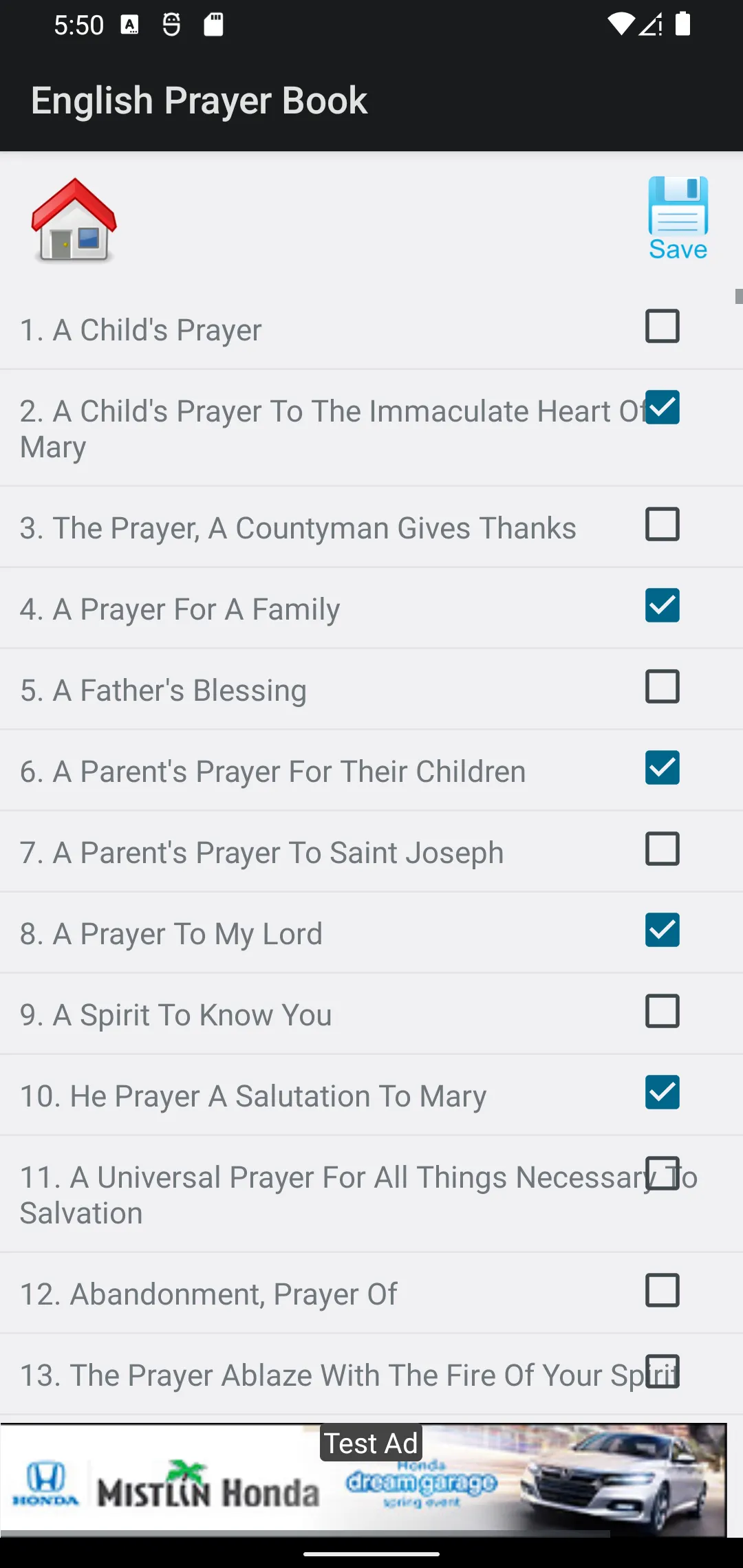Open A Parent's Prayer To Saint Joseph
The image size is (743, 1568).
261,853
